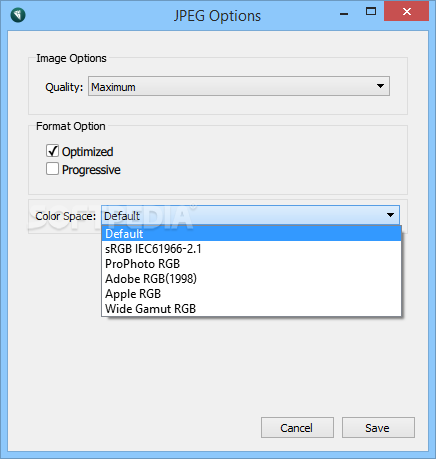Maximize the JPEG Options window
Viewport: 436px width, 459px height.
click(x=371, y=12)
